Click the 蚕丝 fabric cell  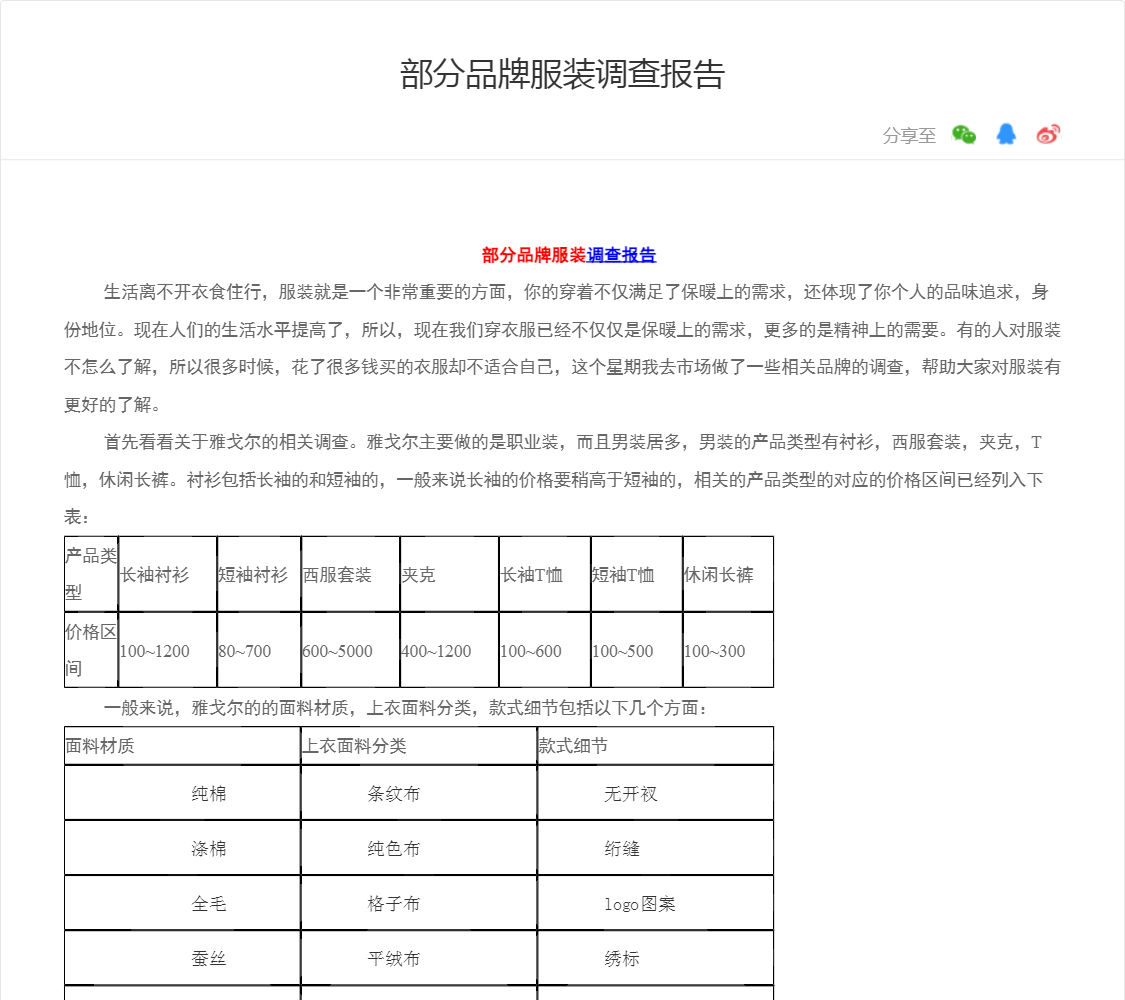point(182,958)
